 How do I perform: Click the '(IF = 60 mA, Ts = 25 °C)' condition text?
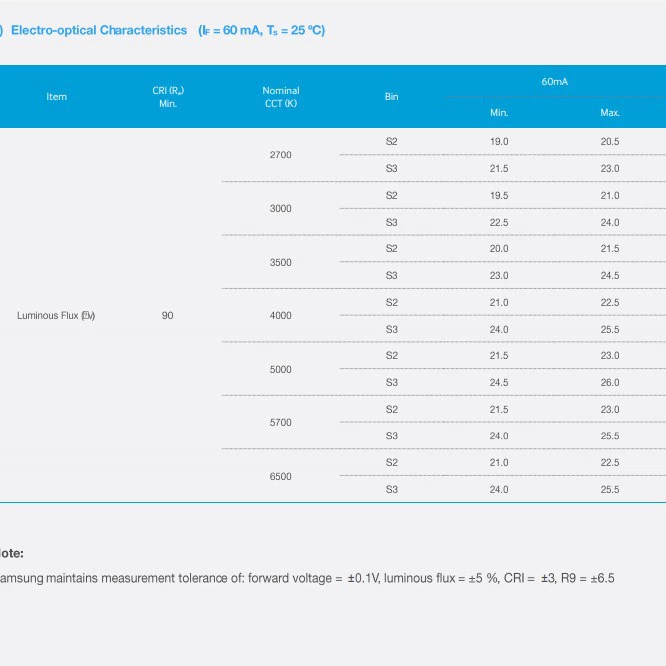click(262, 31)
